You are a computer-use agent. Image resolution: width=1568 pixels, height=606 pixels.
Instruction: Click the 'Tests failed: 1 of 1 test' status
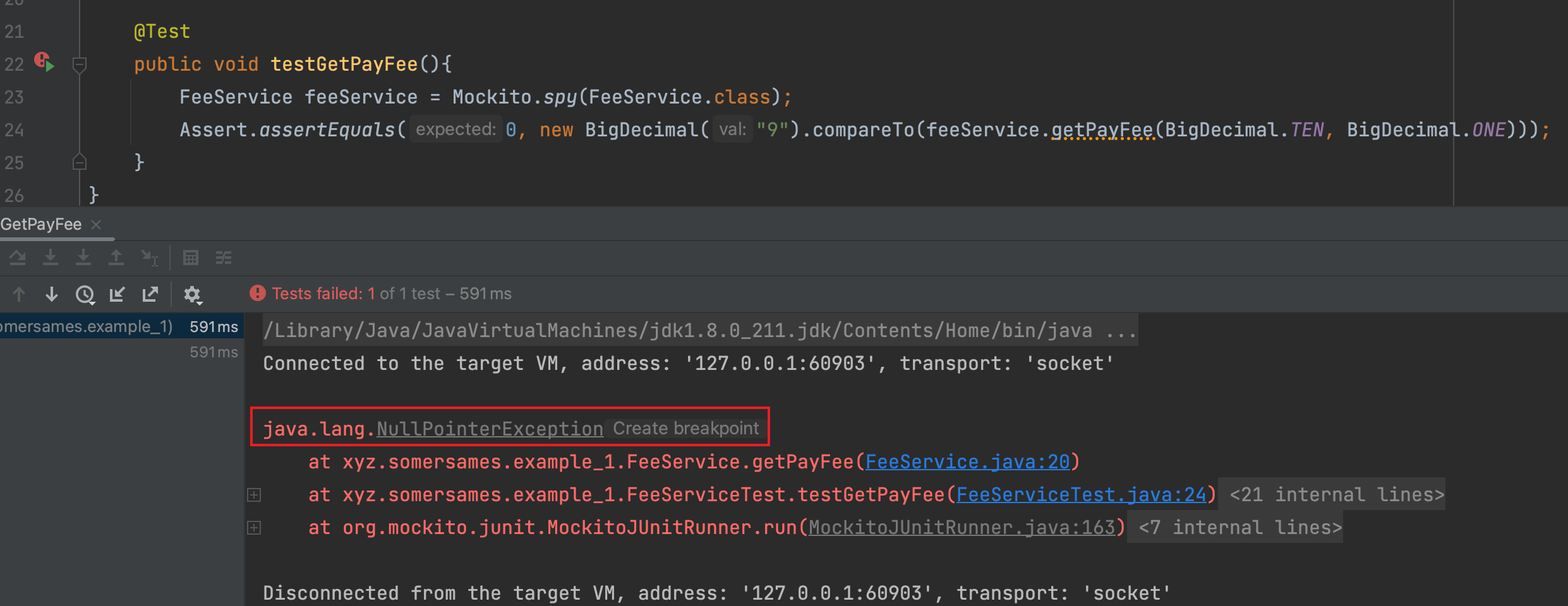392,294
